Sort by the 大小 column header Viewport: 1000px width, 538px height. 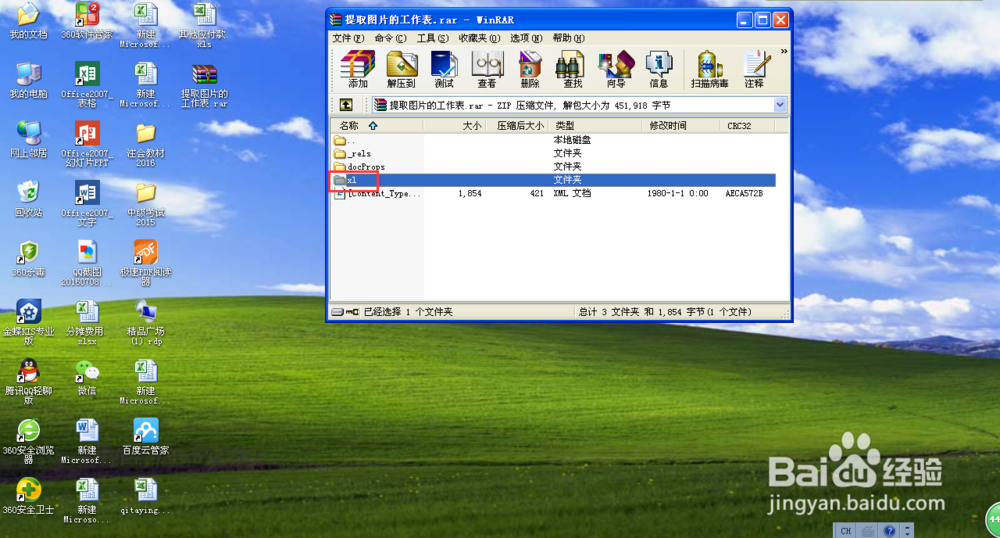pos(455,126)
